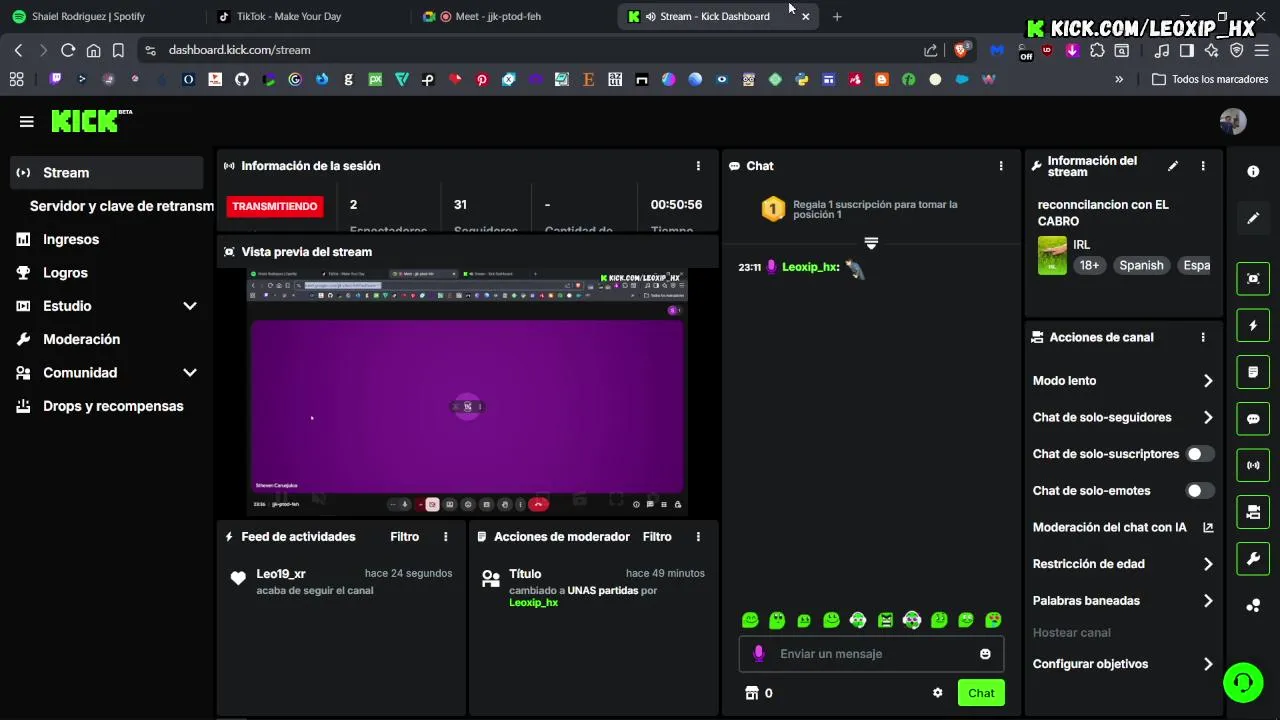Click the info icon in right sidebar

click(x=1253, y=171)
